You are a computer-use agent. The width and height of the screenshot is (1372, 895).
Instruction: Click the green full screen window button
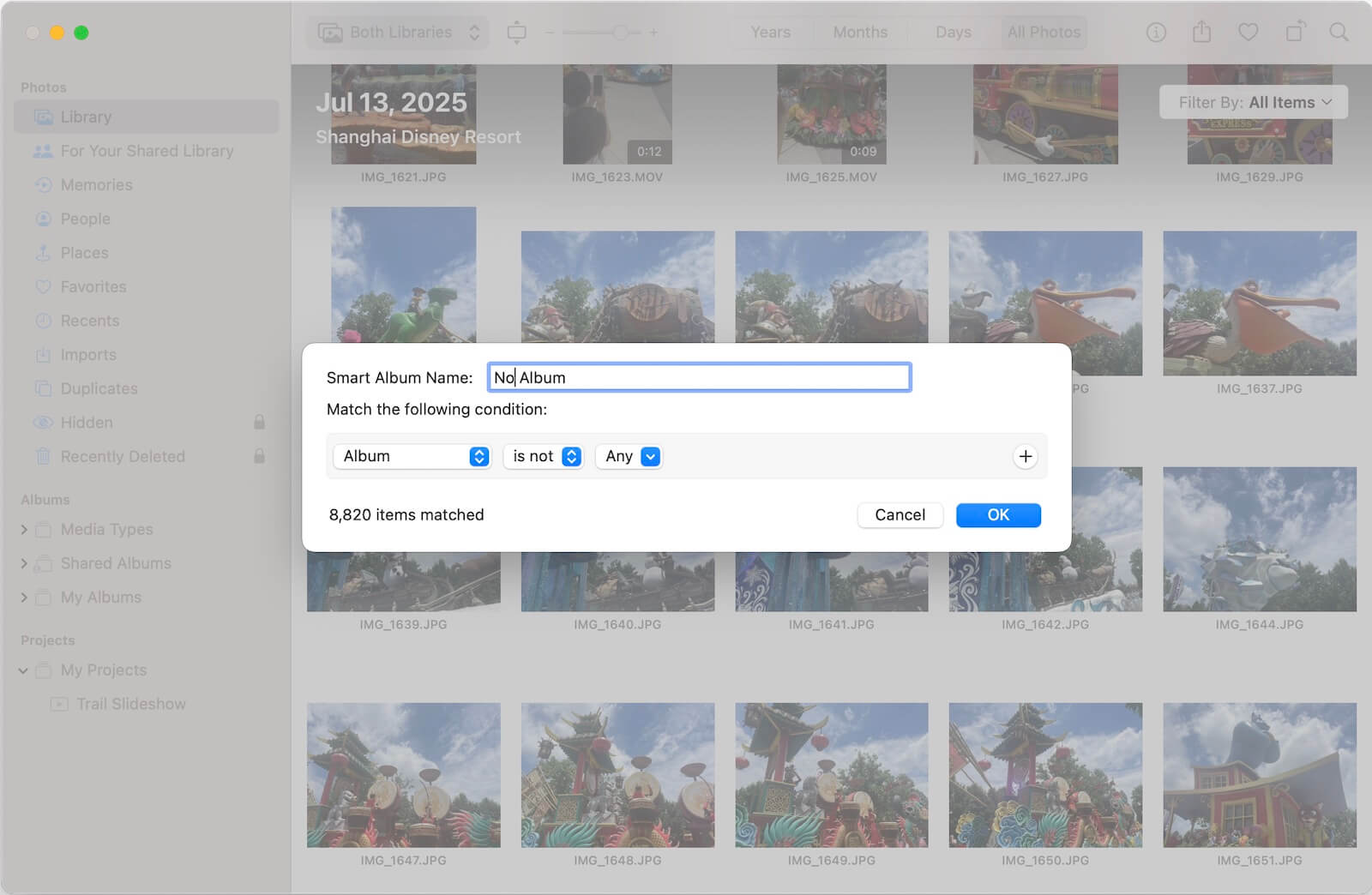coord(81,33)
